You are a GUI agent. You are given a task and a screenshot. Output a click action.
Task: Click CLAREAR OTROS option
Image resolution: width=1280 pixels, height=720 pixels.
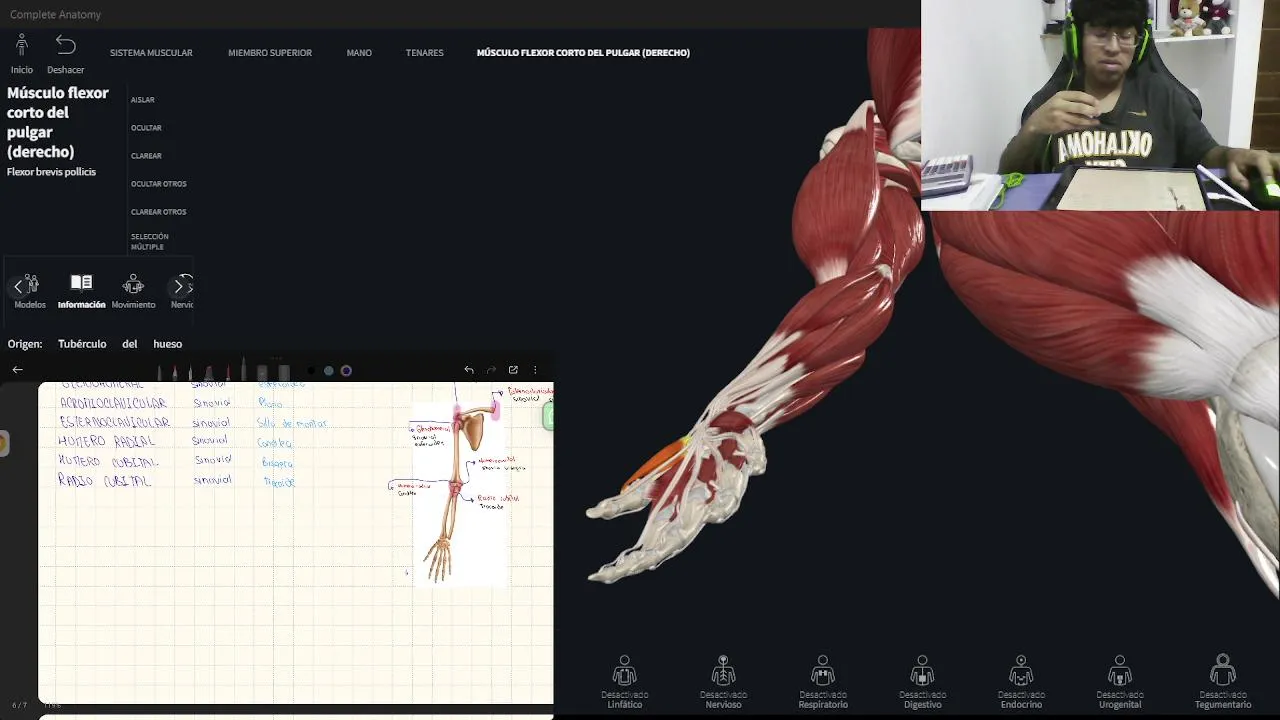pos(158,212)
